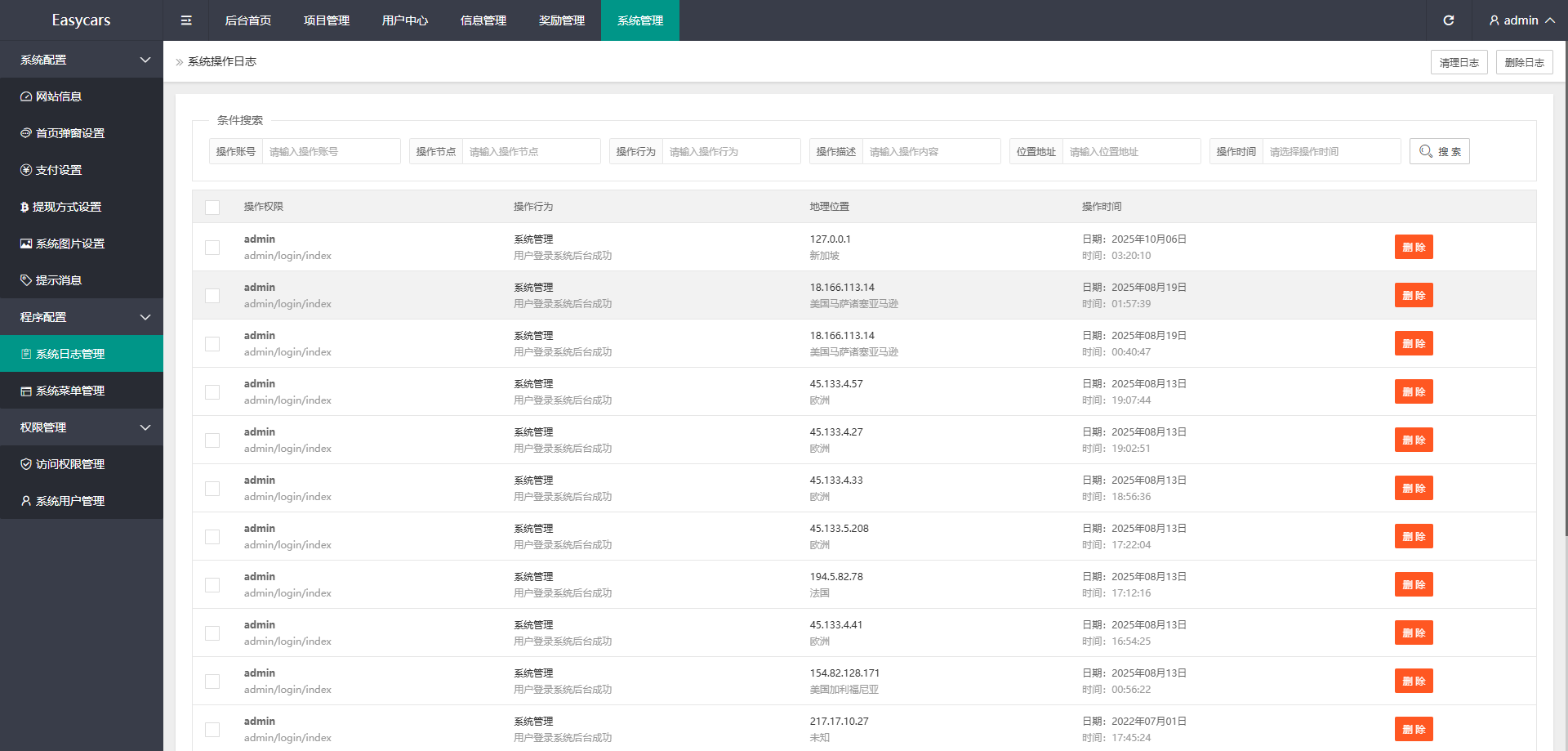
Task: Click the 支付设置 yen icon
Action: click(26, 170)
